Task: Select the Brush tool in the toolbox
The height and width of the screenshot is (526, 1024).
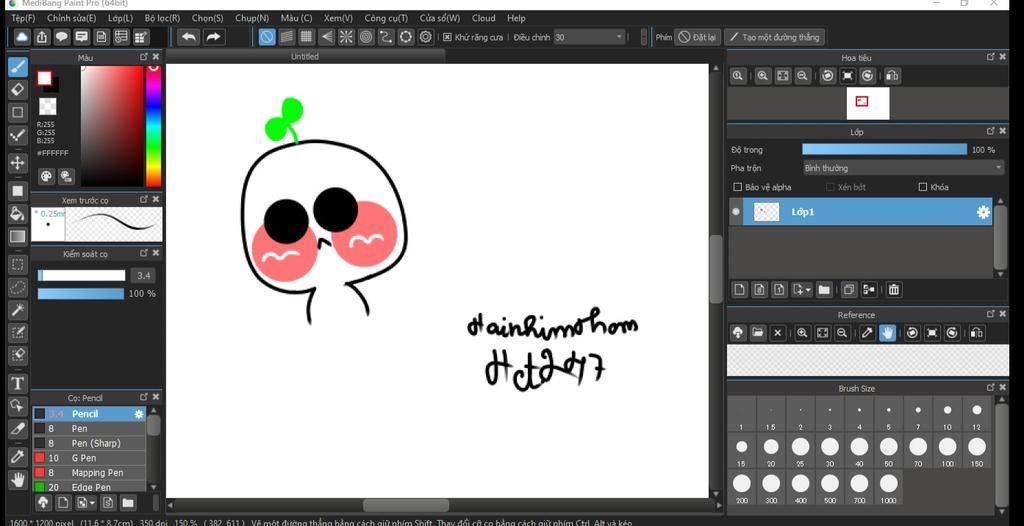Action: [18, 66]
